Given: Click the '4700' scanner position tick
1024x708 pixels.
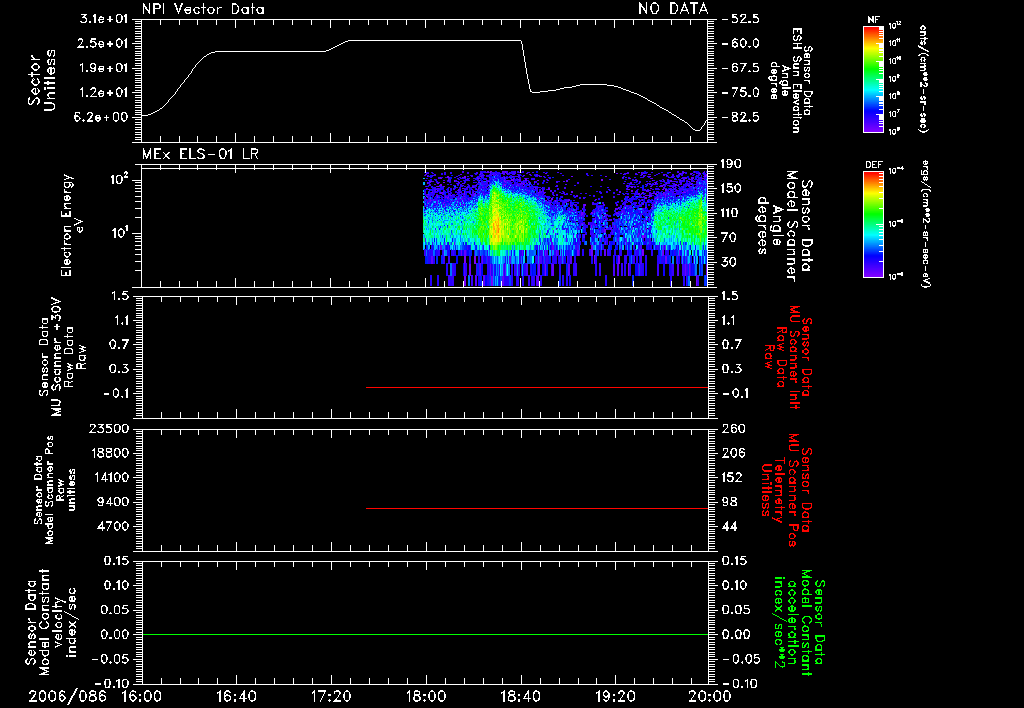Looking at the screenshot, I should tap(113, 526).
